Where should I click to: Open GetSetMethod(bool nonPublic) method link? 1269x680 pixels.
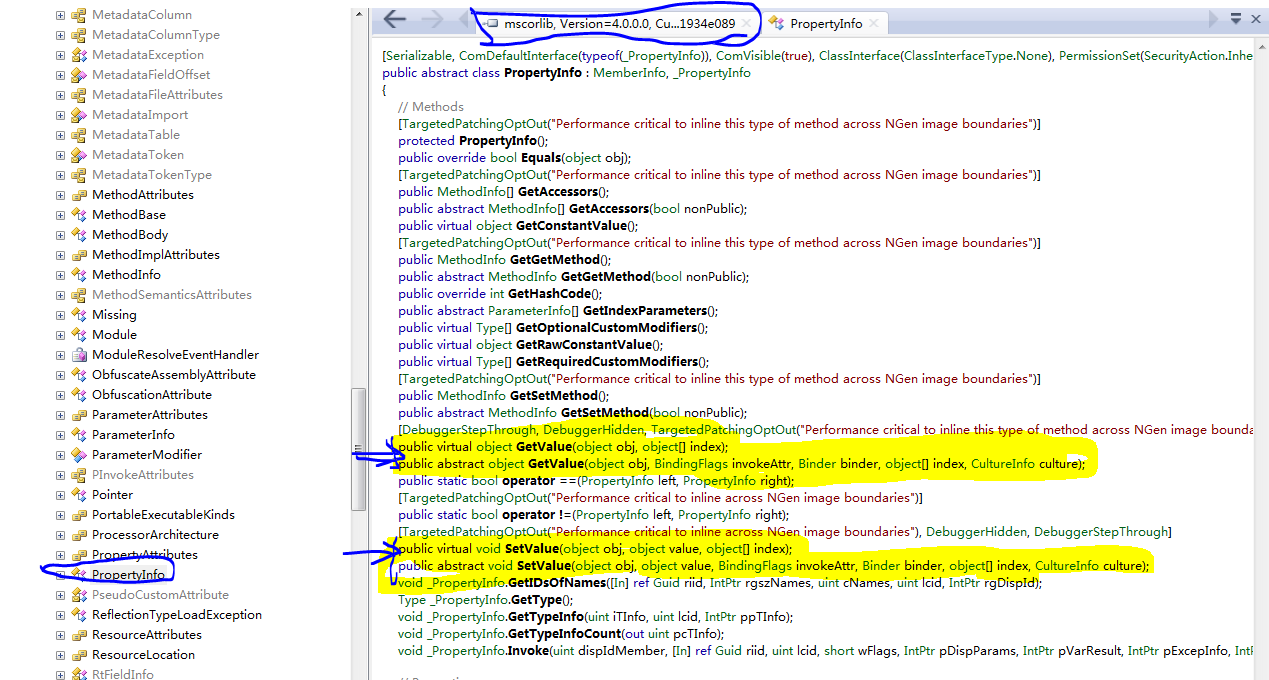point(605,413)
